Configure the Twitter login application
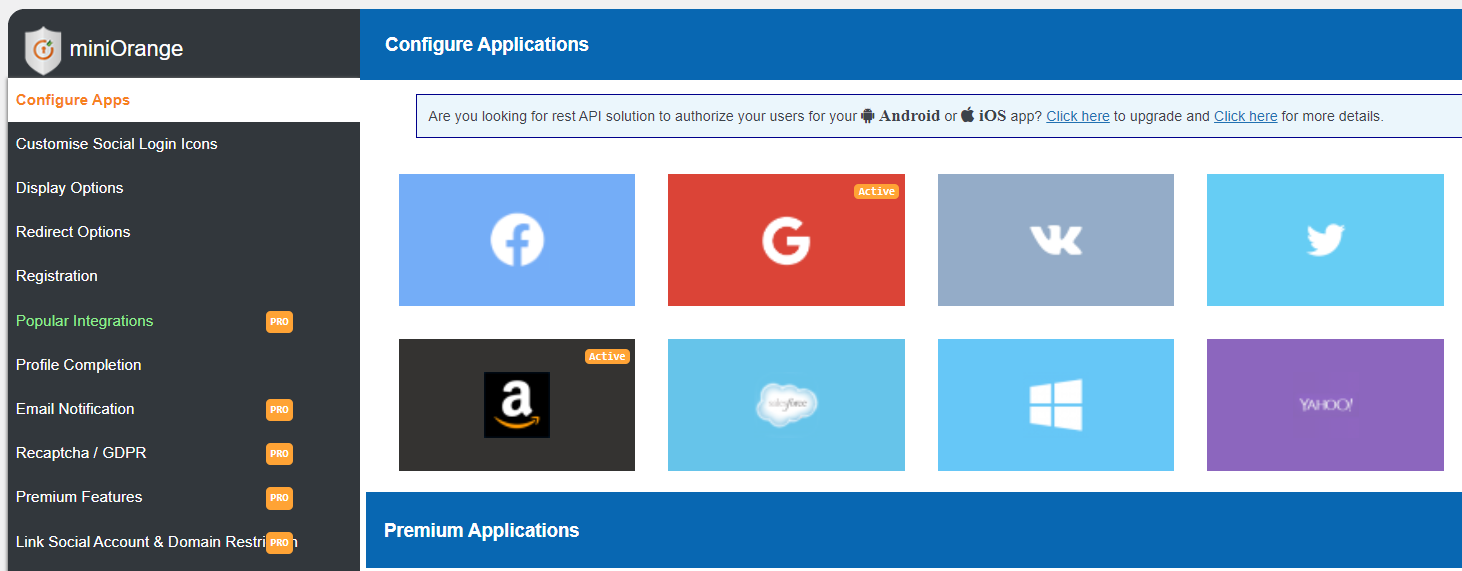 (1325, 240)
